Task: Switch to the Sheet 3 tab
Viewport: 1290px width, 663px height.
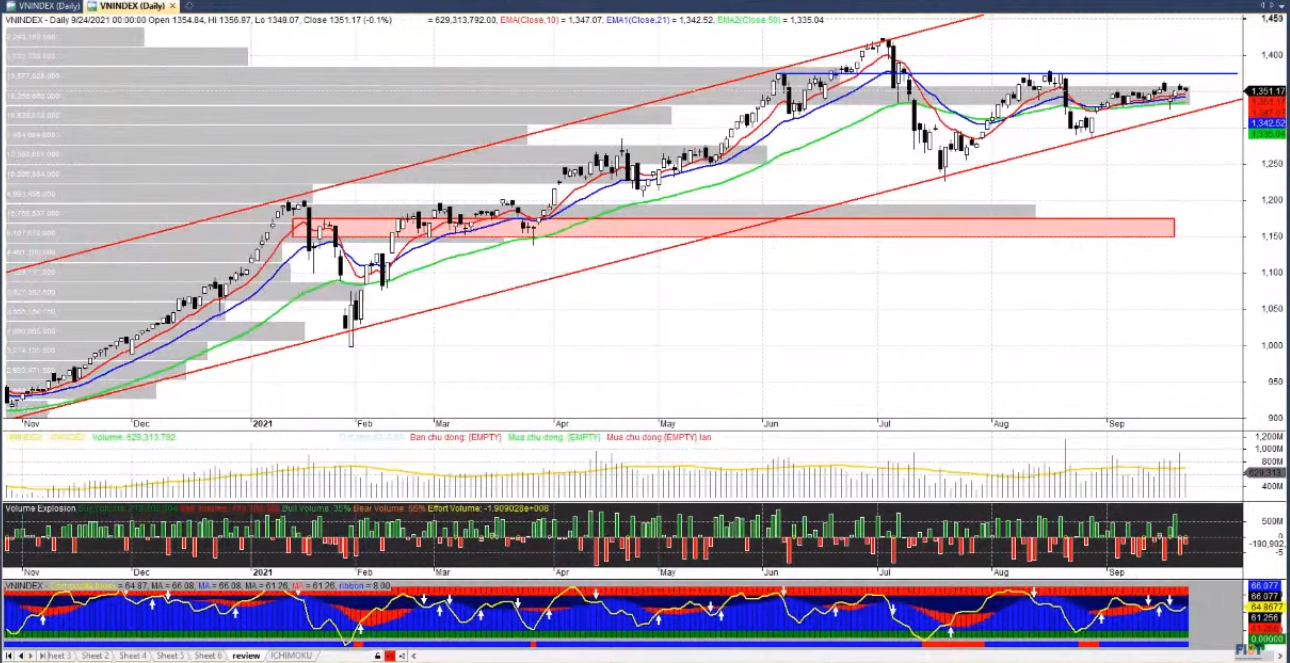Action: tap(59, 656)
